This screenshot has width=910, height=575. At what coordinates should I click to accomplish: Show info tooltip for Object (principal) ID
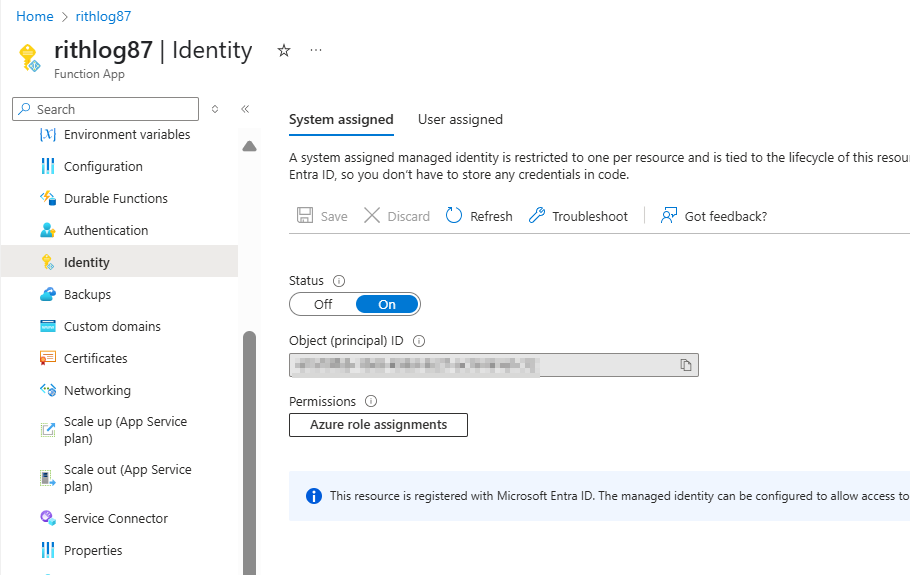pos(419,341)
